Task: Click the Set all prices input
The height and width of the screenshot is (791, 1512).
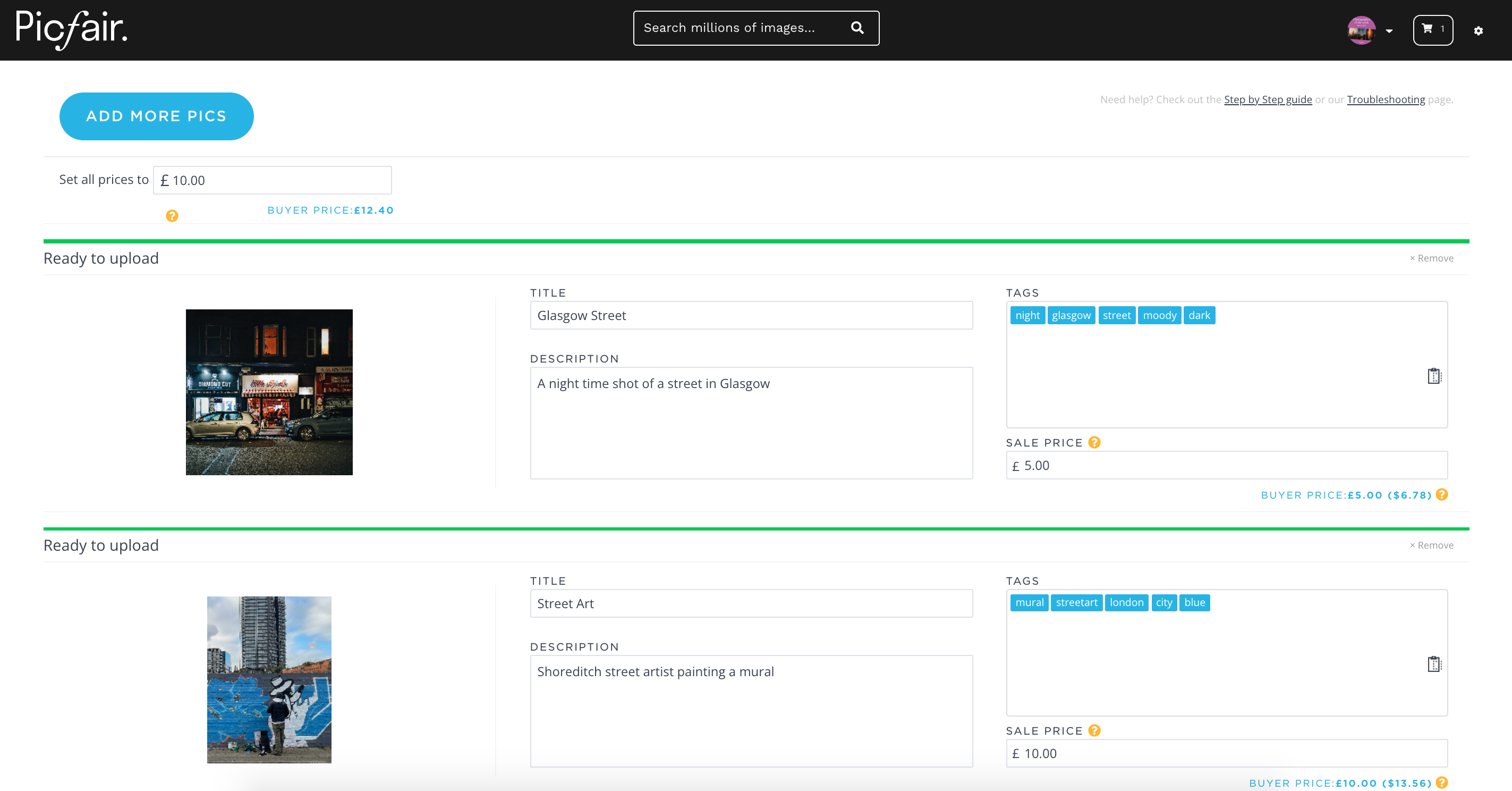Action: click(x=273, y=180)
